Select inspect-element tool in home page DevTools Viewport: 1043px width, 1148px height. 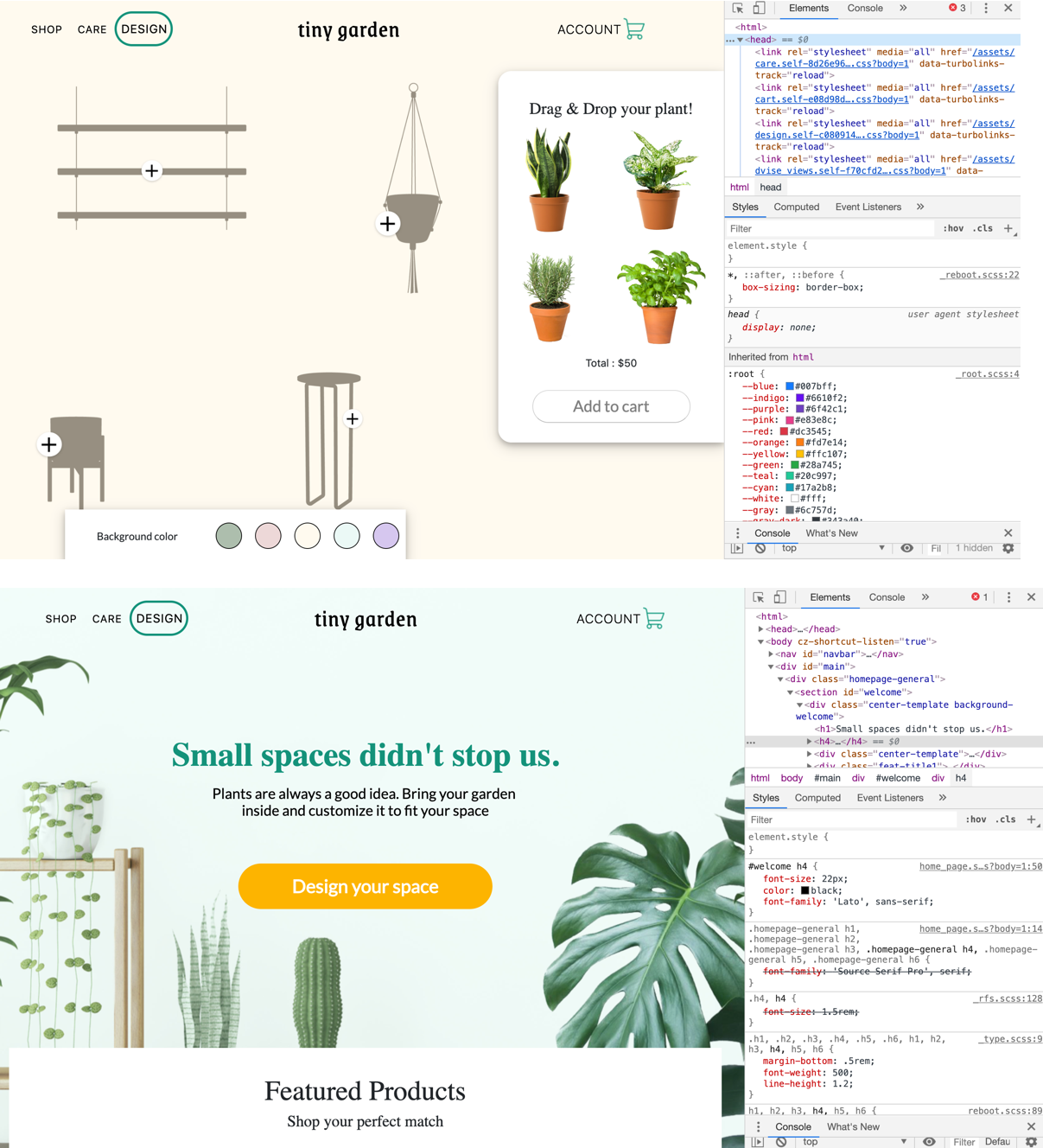759,597
